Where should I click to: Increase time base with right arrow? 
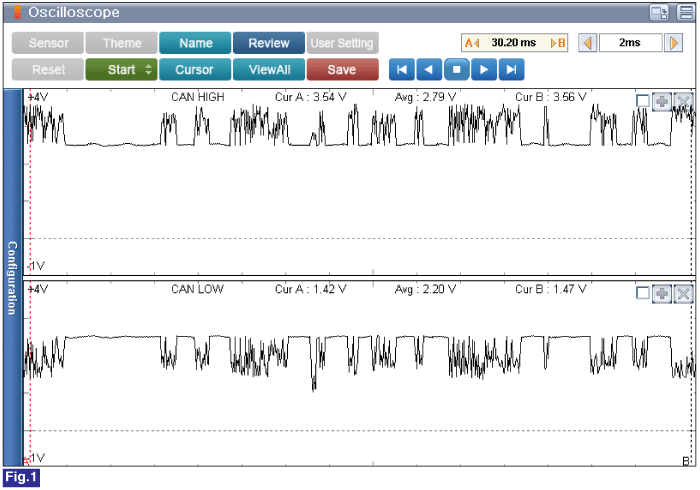coord(674,43)
